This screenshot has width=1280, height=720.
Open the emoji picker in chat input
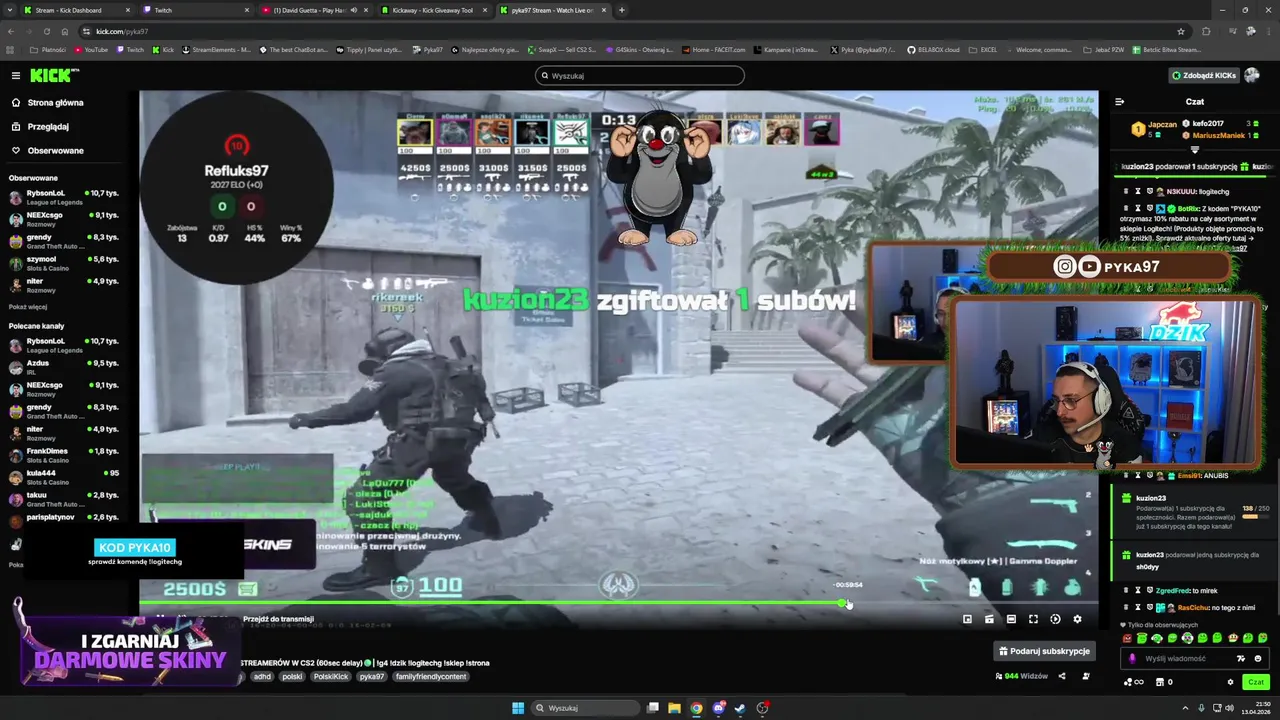click(1258, 659)
